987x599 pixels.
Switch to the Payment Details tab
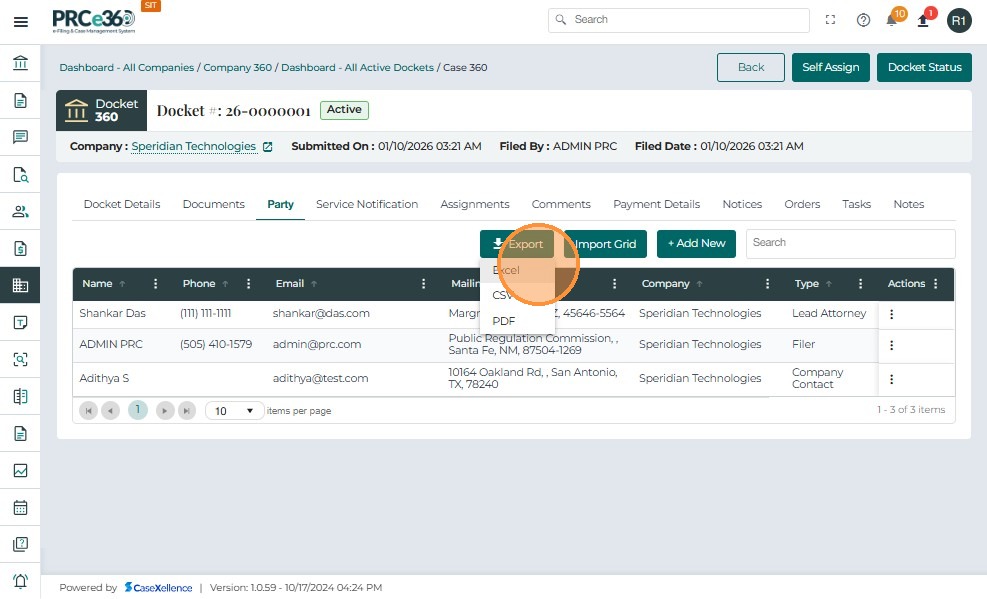[x=657, y=204]
